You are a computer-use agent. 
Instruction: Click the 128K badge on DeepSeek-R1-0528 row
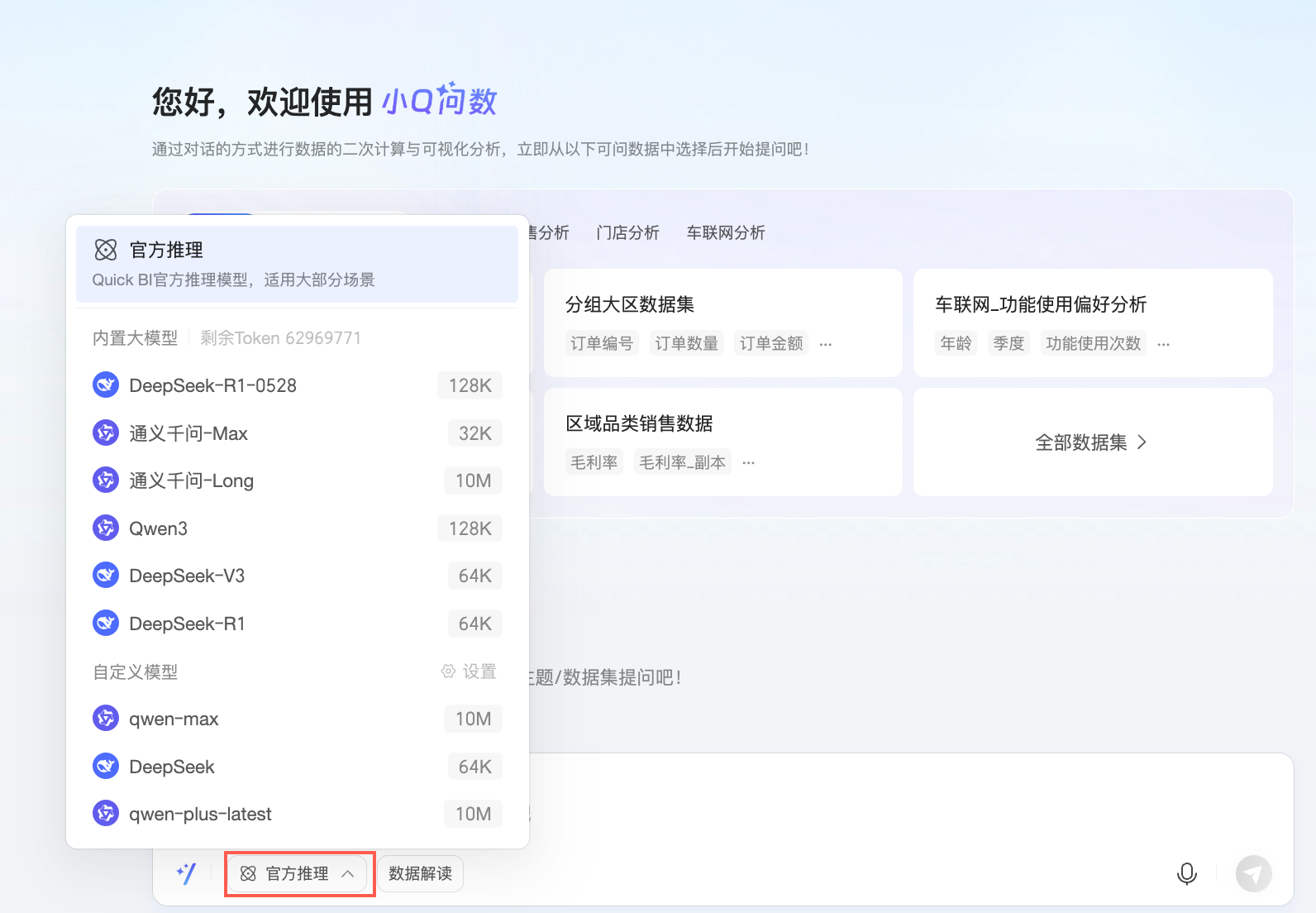pyautogui.click(x=470, y=385)
